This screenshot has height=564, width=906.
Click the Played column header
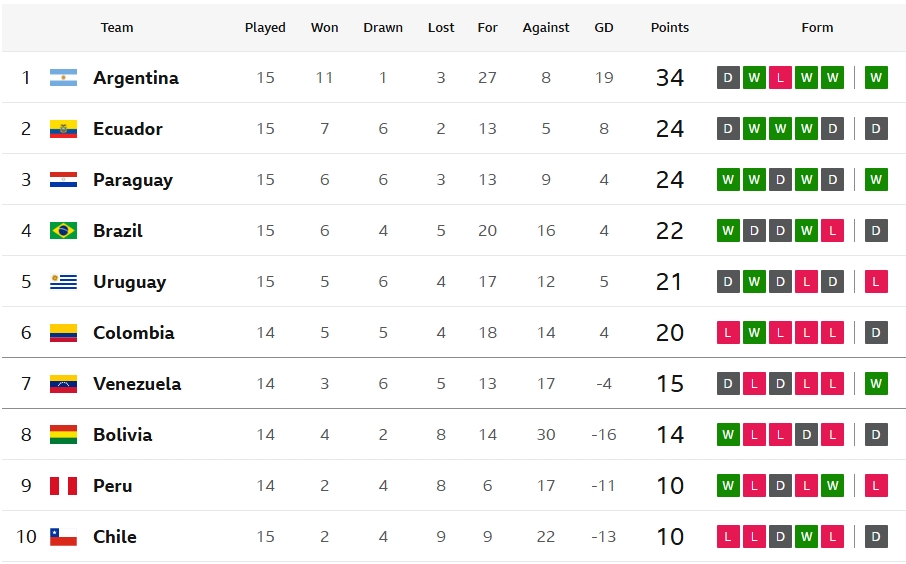[x=265, y=28]
